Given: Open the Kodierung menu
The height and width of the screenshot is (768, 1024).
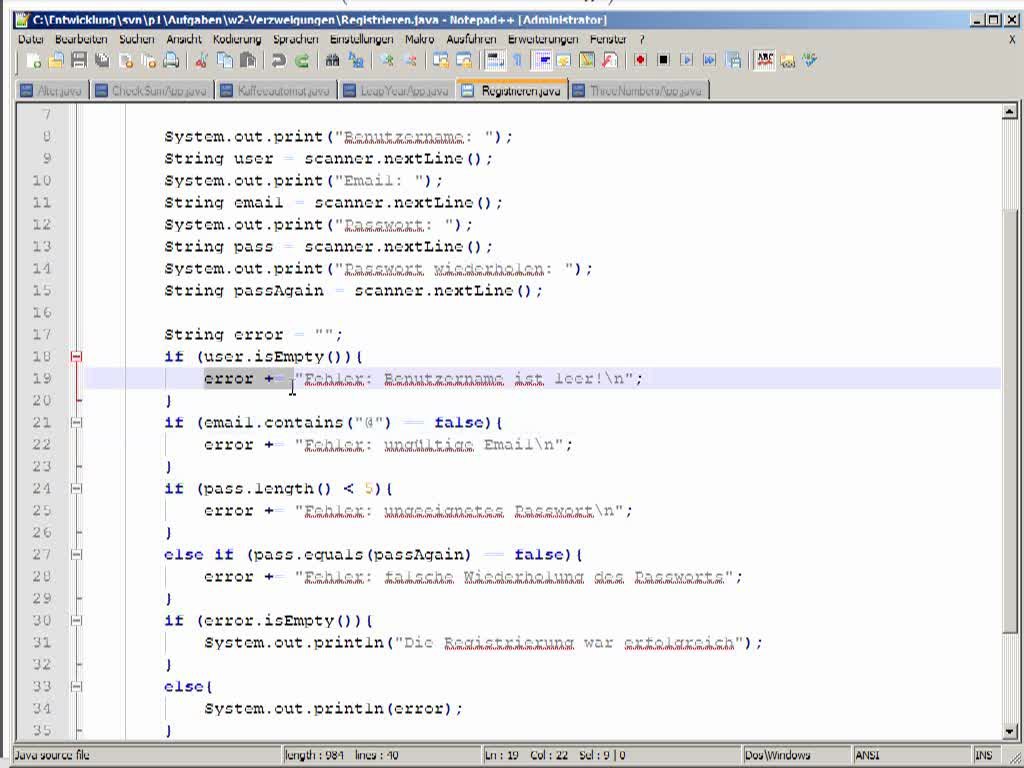Looking at the screenshot, I should 237,39.
